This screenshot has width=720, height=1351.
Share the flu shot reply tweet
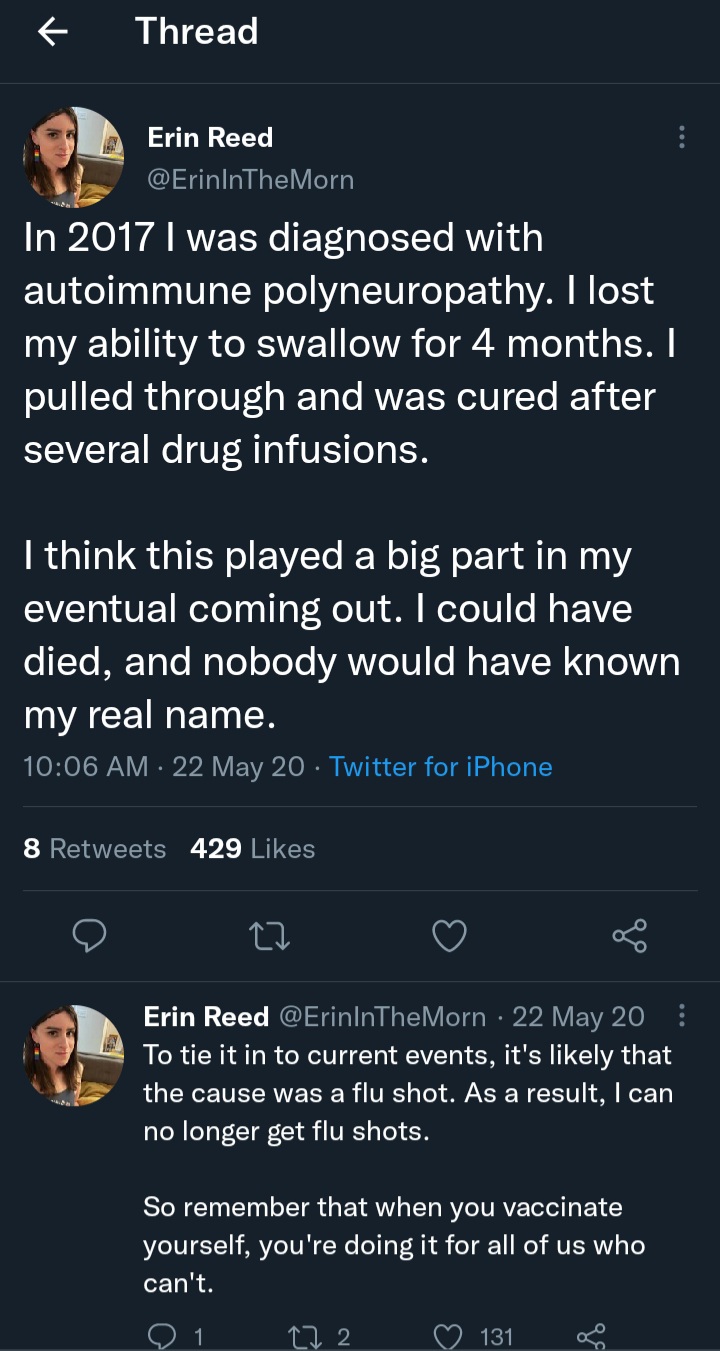click(x=591, y=1337)
